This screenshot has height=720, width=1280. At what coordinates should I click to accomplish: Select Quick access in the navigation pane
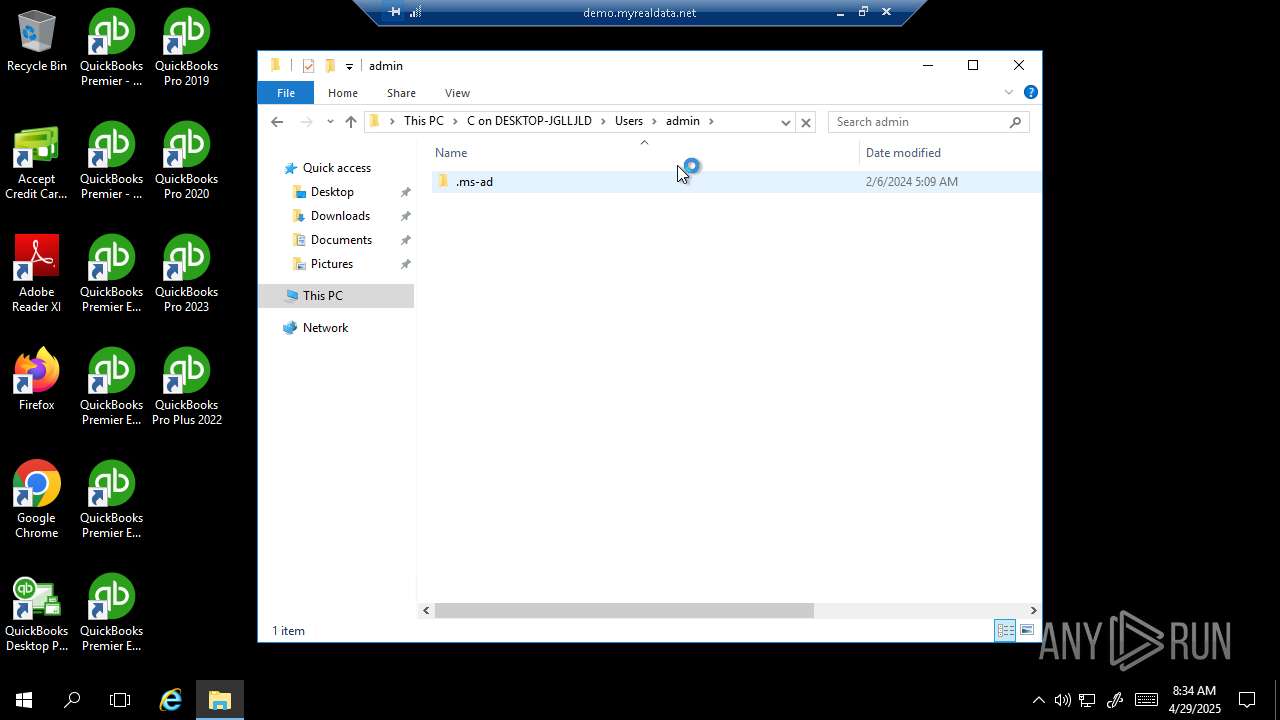pyautogui.click(x=336, y=168)
